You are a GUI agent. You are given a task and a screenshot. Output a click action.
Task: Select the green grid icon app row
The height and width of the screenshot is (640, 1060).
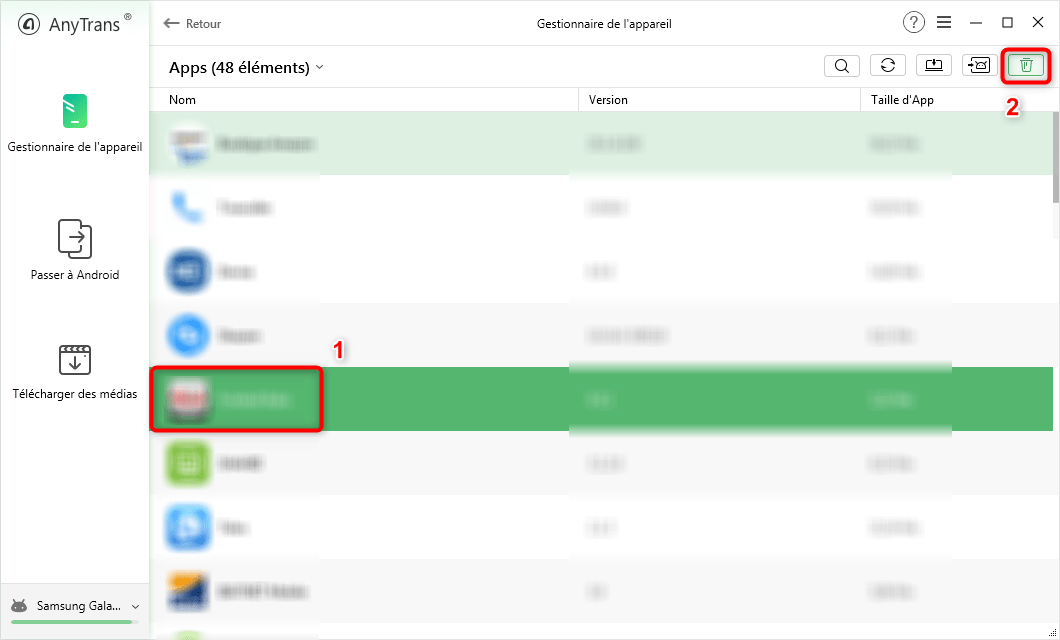pos(601,463)
